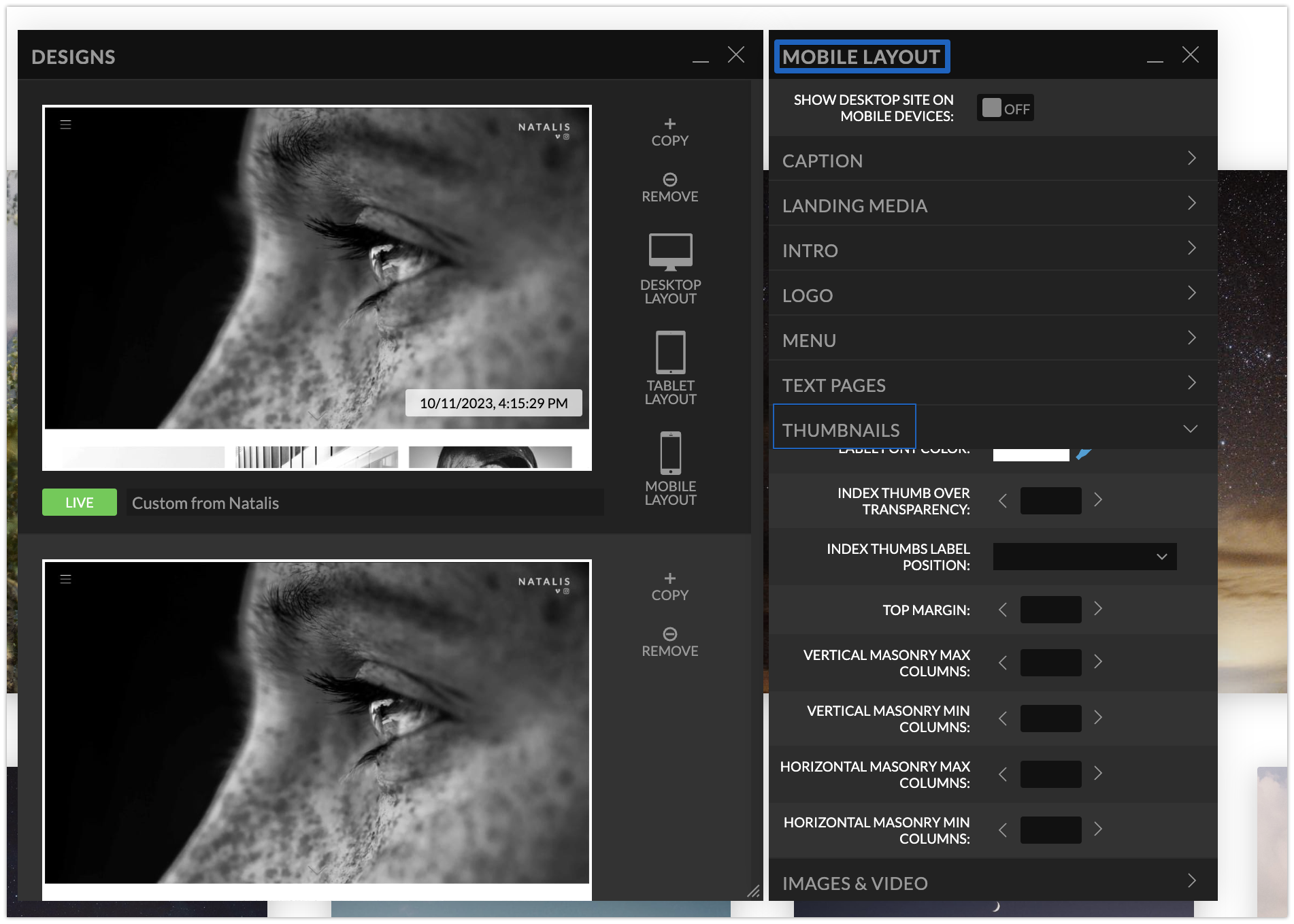Click the Vertical Masonry Max Columns field
This screenshot has height=924, width=1294.
point(1050,663)
